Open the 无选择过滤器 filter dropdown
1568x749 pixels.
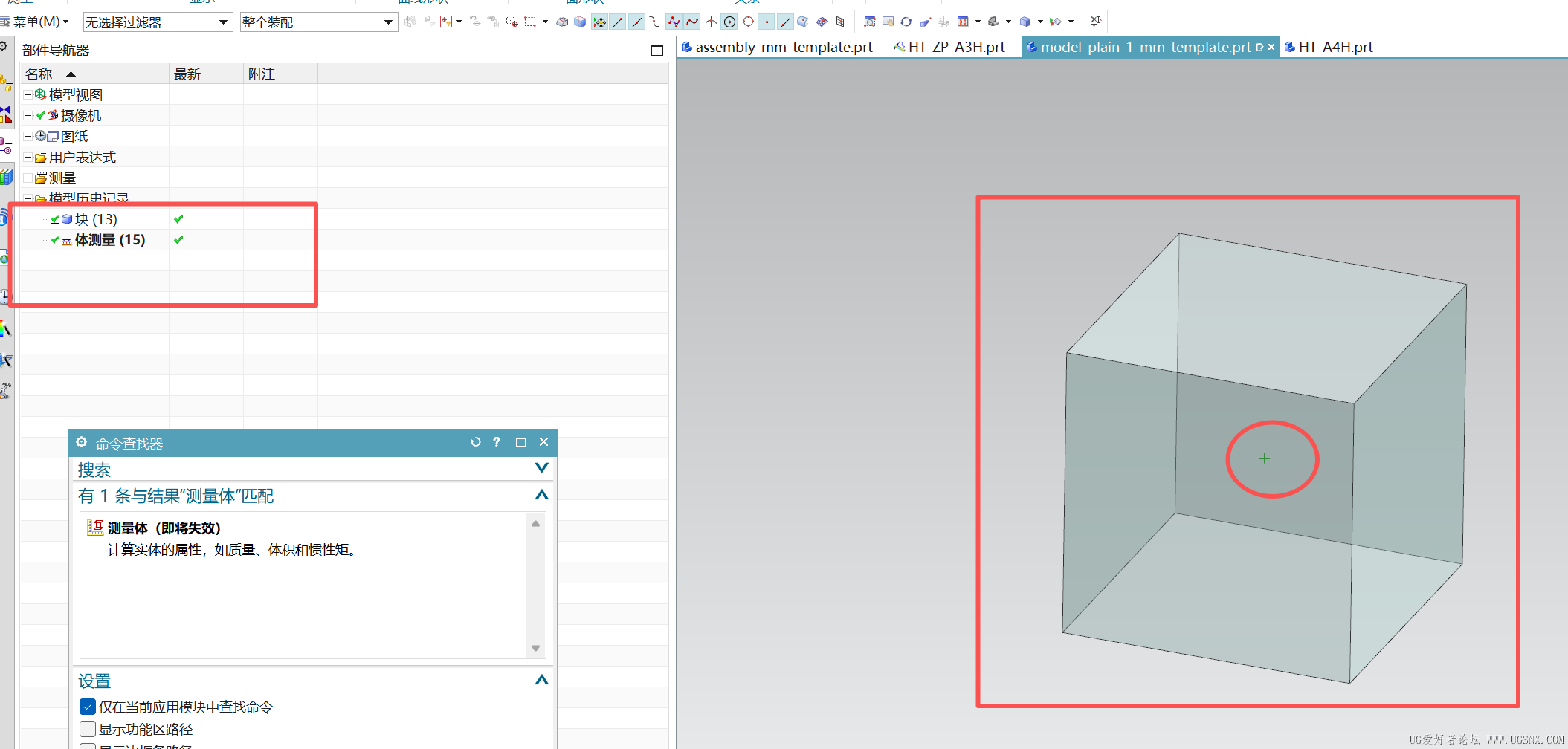pyautogui.click(x=223, y=22)
